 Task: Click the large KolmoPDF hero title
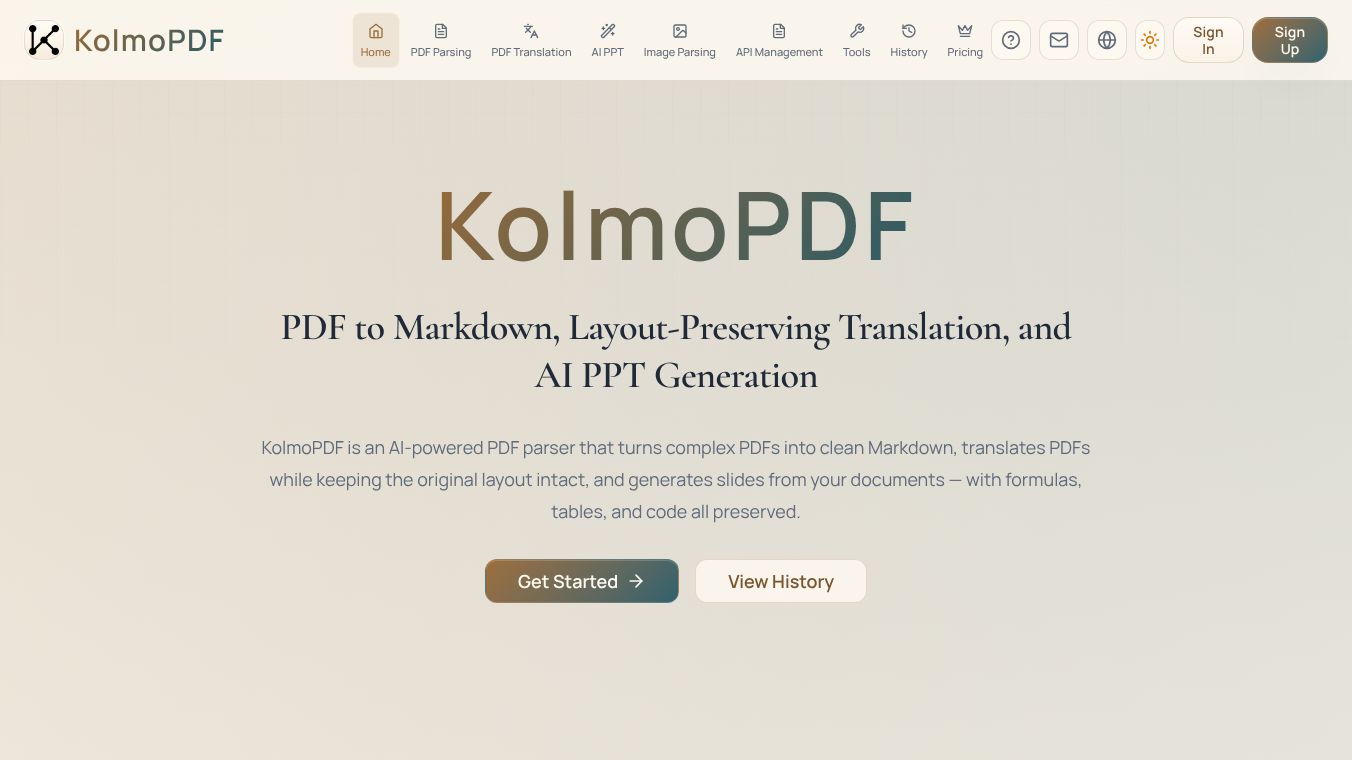click(x=676, y=226)
